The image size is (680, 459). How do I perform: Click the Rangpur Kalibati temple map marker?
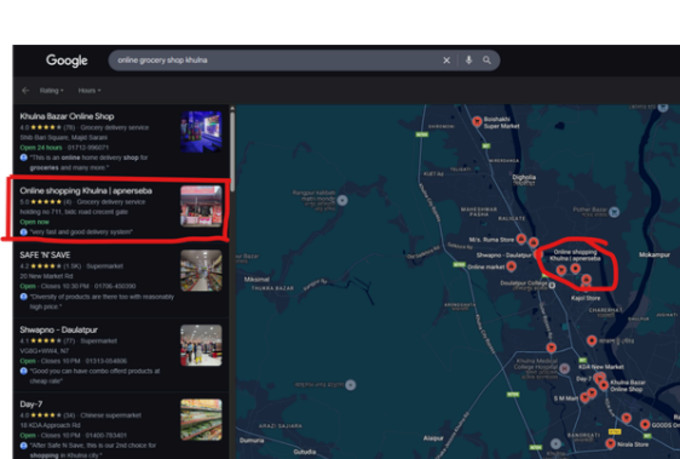coord(342,200)
